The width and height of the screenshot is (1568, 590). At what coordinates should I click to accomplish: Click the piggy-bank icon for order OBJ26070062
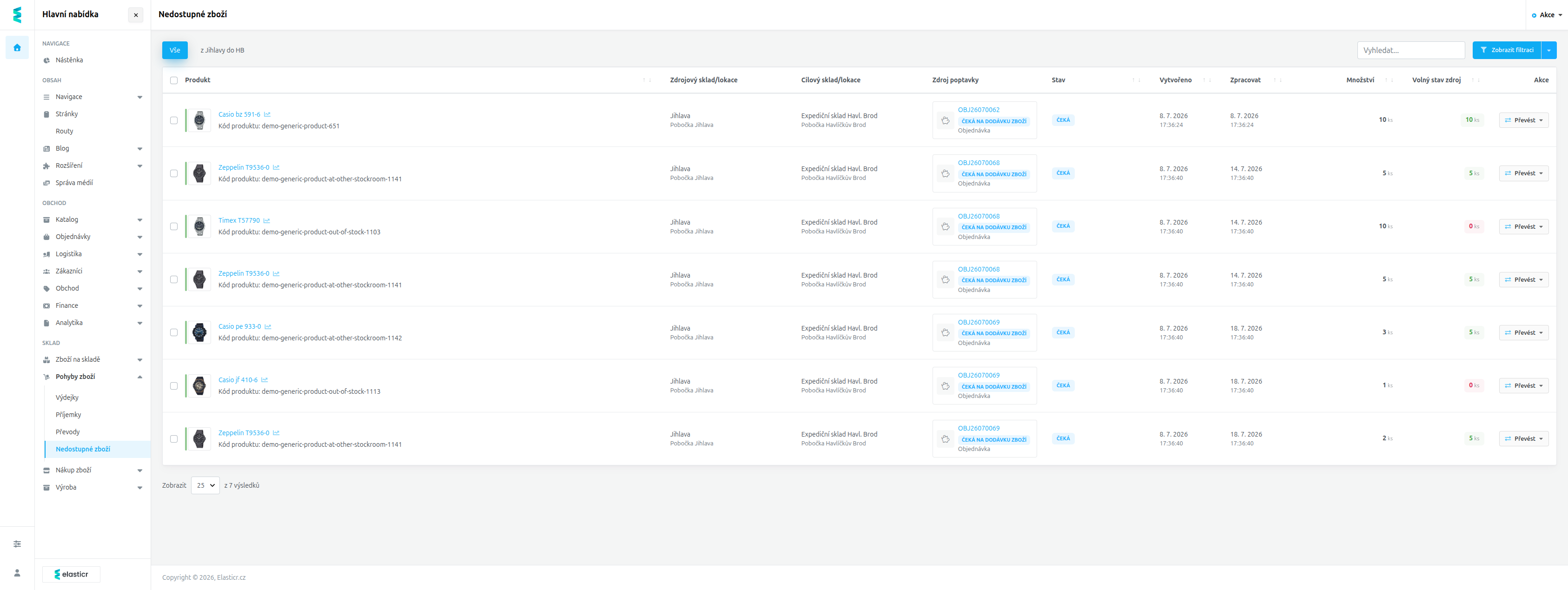point(945,120)
